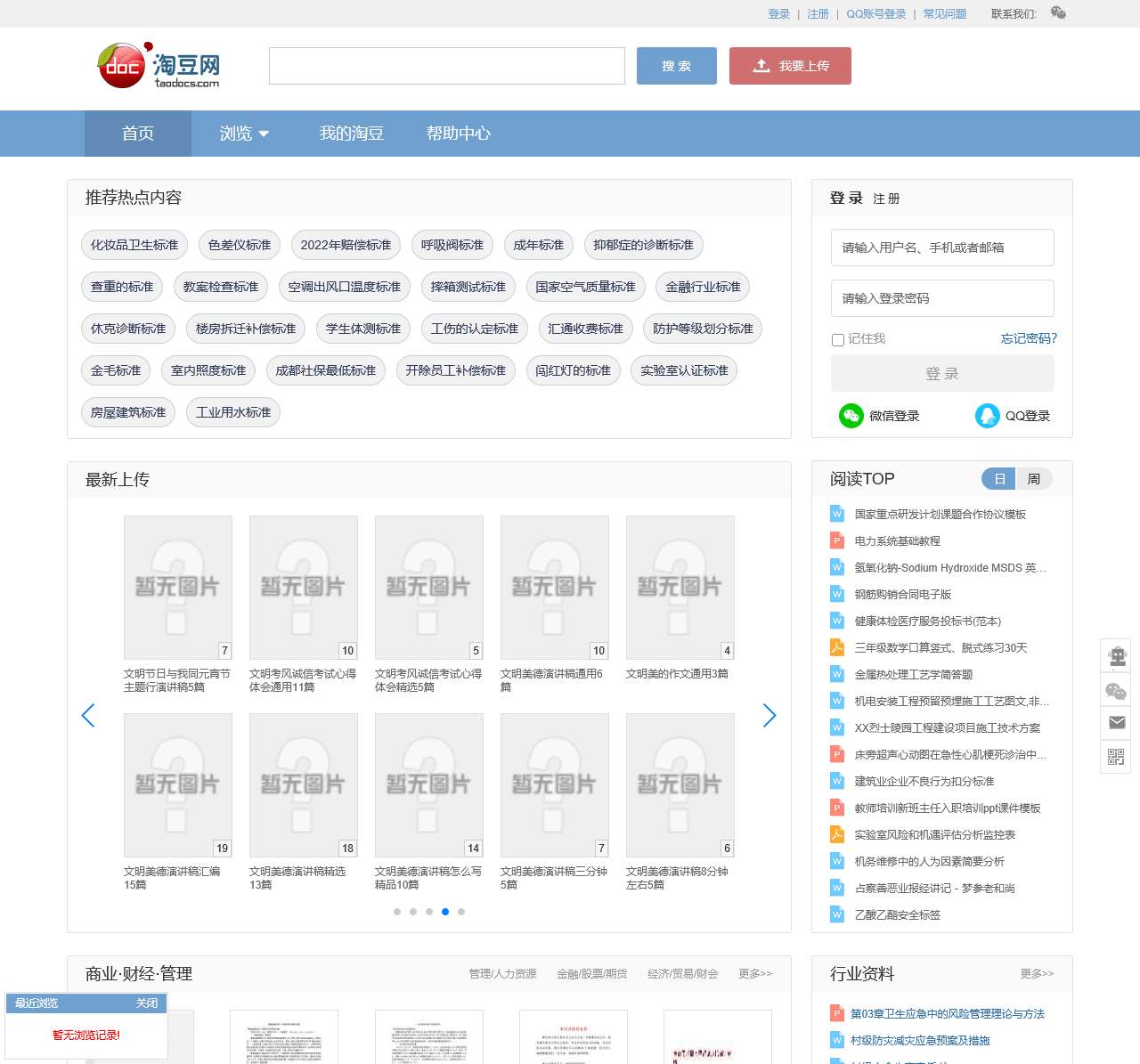Viewport: 1140px width, 1064px height.
Task: Click the username input field
Action: point(942,248)
